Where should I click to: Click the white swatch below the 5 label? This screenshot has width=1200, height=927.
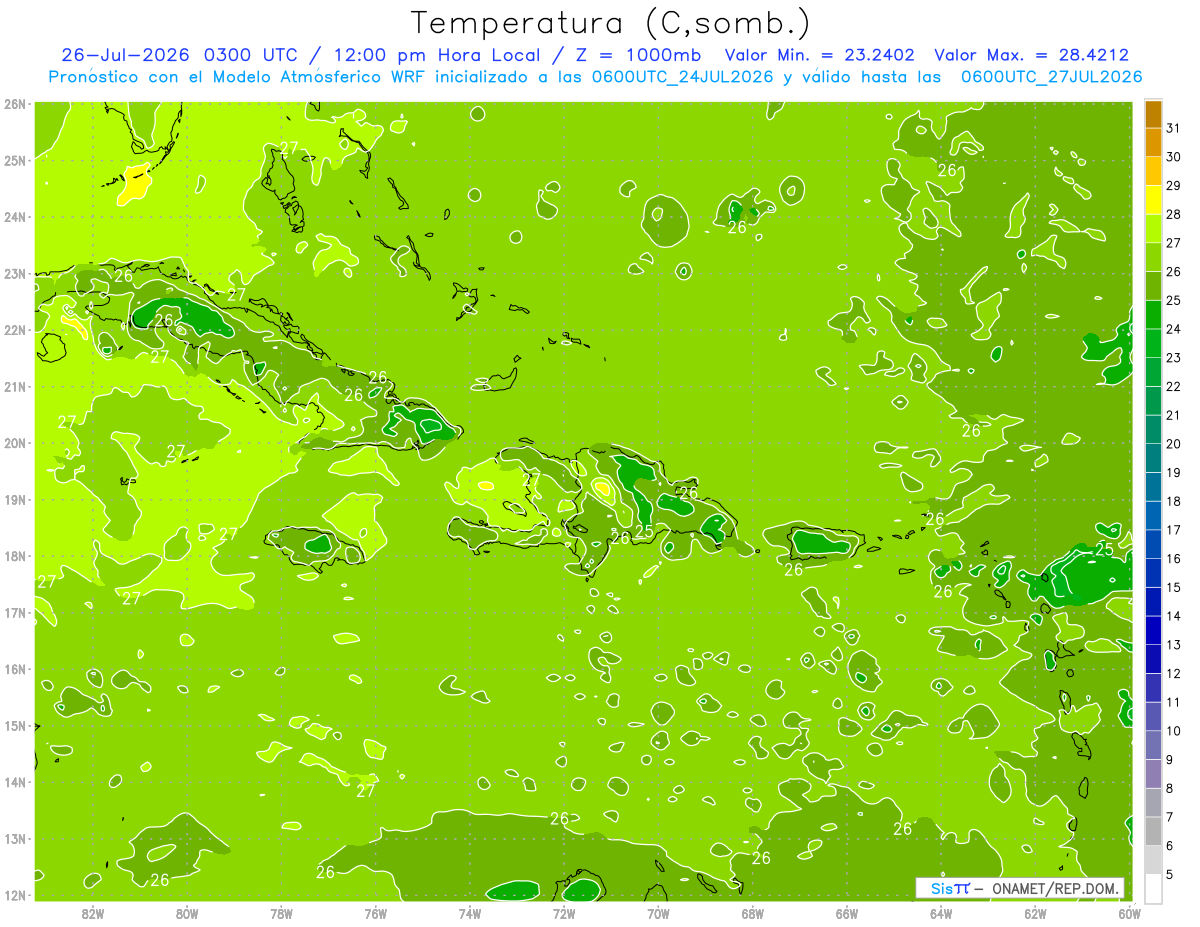coord(1153,888)
